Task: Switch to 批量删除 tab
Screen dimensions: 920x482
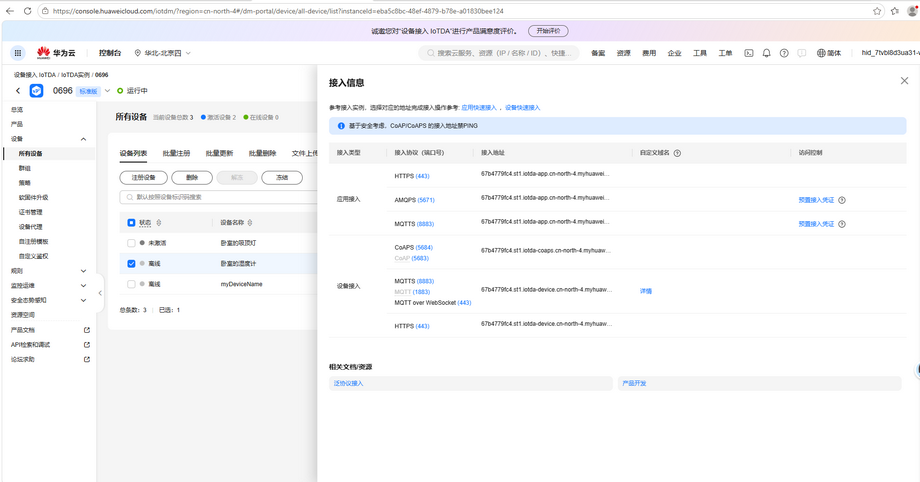Action: click(x=262, y=153)
